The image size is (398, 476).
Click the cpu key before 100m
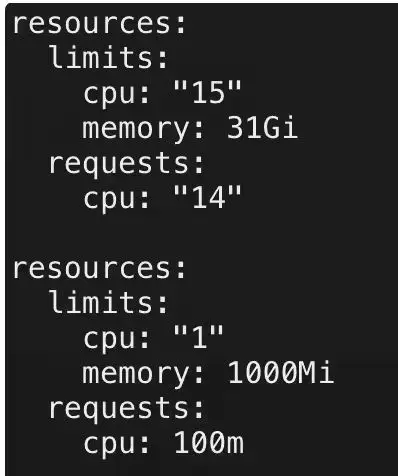116,445
